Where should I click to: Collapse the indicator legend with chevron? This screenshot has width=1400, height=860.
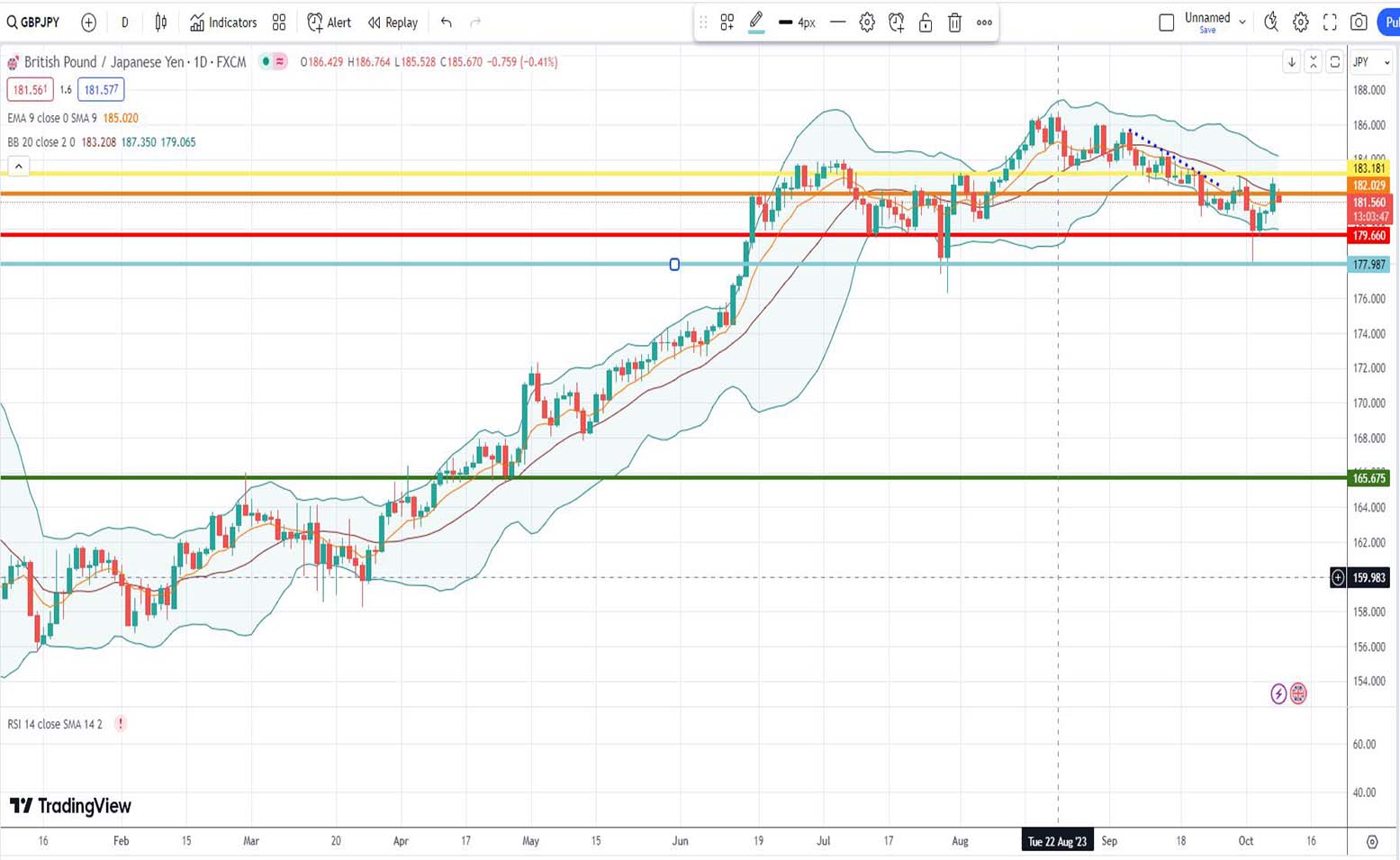coord(18,166)
